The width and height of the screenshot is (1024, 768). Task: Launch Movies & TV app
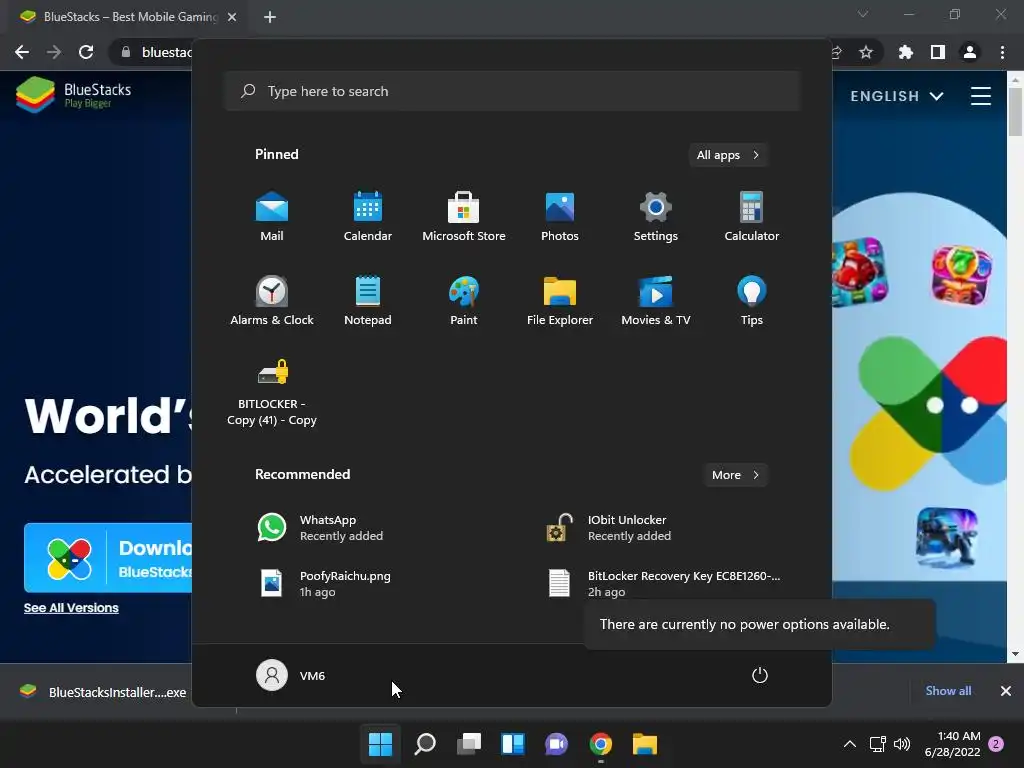pyautogui.click(x=656, y=300)
